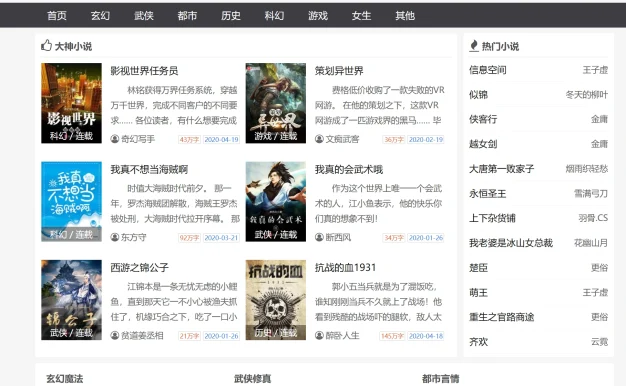Image resolution: width=626 pixels, height=386 pixels.
Task: Click author icon next to 贫道姜丞相
Action: tap(115, 335)
